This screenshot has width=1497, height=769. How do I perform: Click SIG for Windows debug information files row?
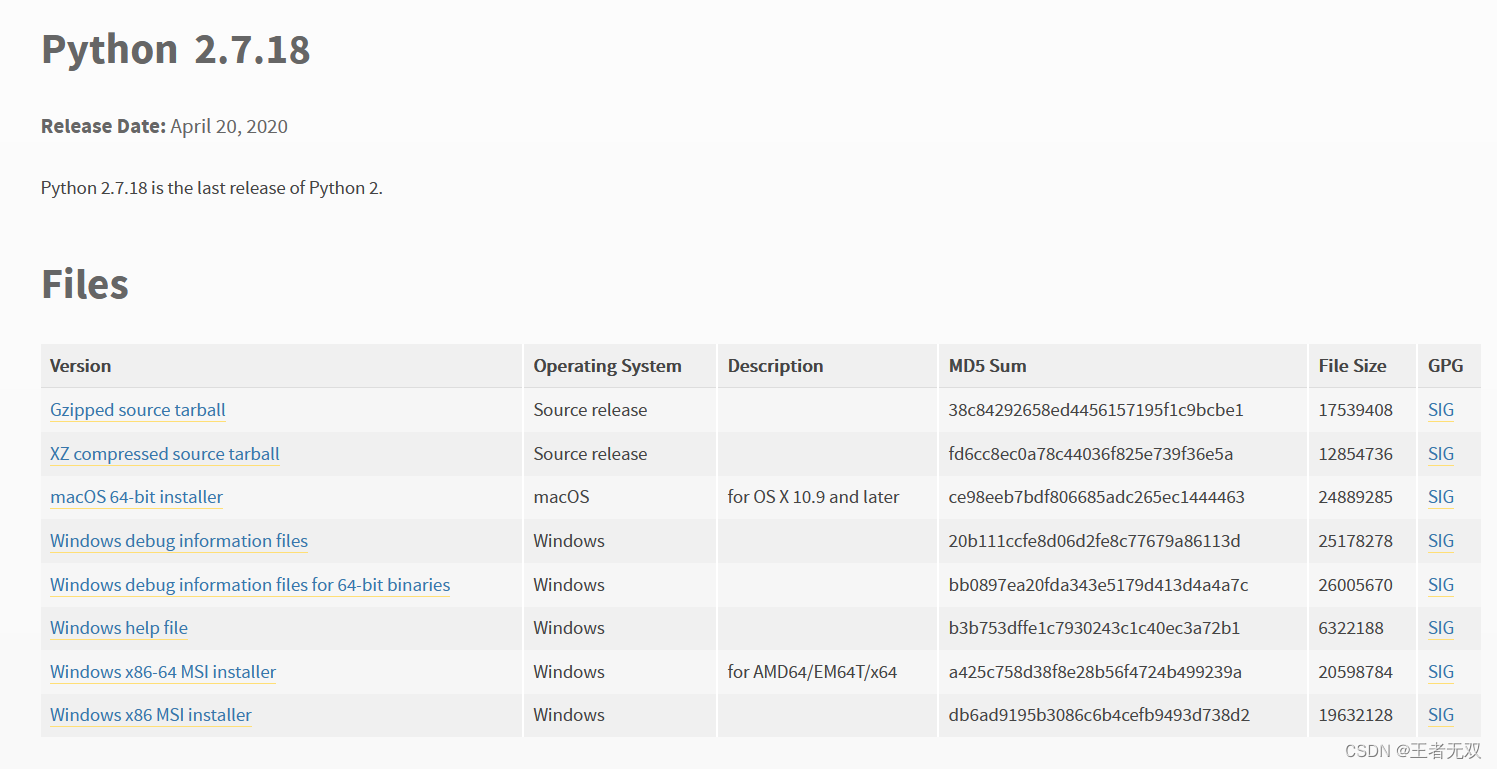pos(1441,541)
